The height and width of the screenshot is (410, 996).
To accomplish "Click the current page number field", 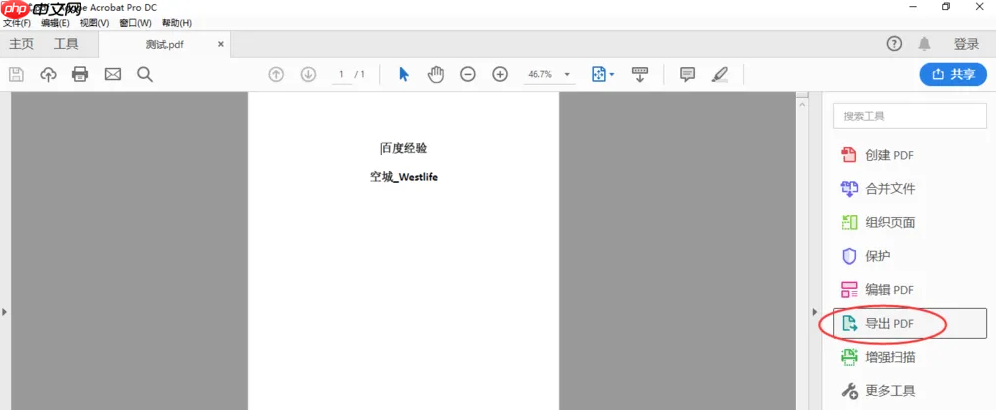I will tap(341, 74).
